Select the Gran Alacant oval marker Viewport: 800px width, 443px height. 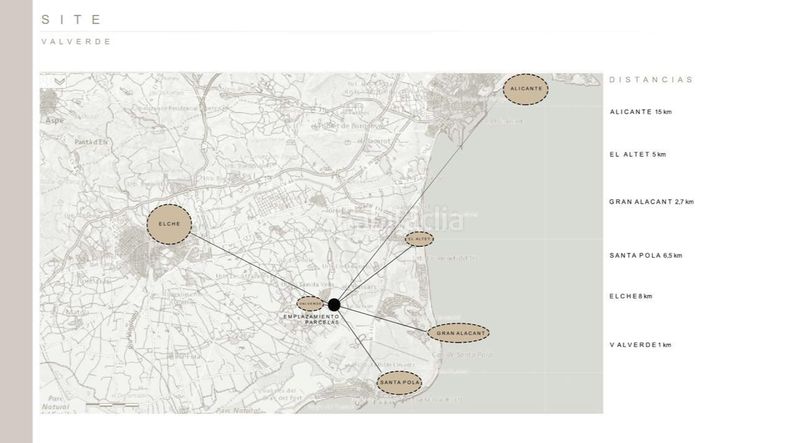(458, 333)
